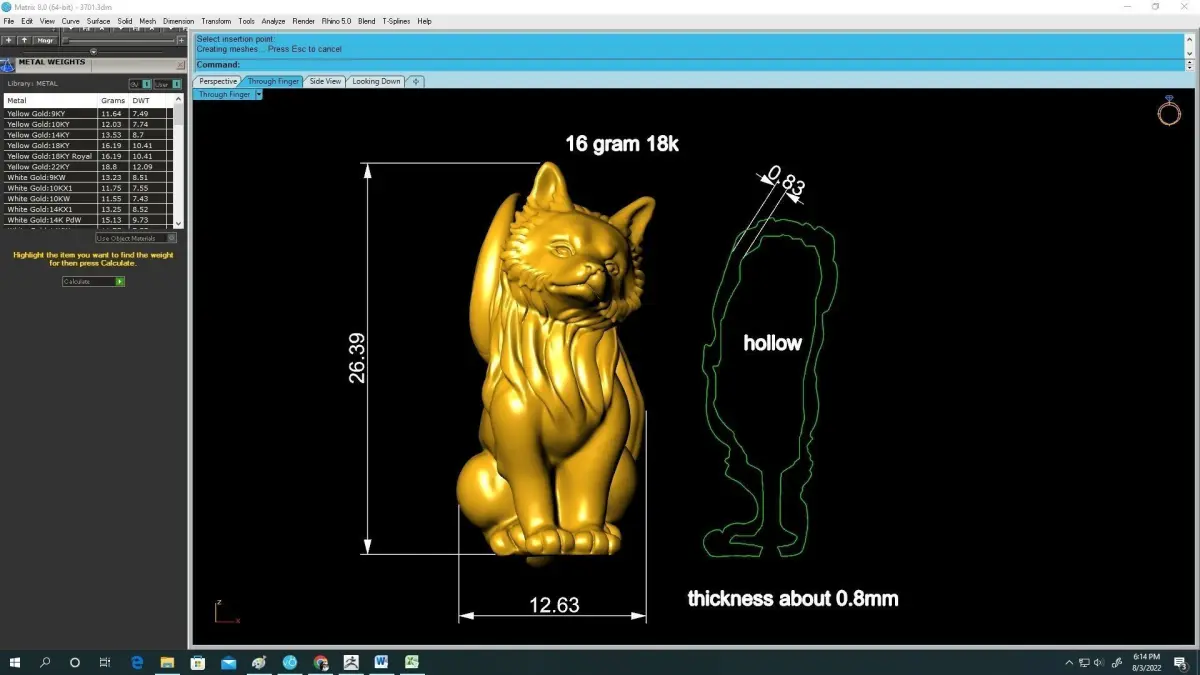Select White Gold:10KW row
The width and height of the screenshot is (1200, 675).
pyautogui.click(x=88, y=198)
